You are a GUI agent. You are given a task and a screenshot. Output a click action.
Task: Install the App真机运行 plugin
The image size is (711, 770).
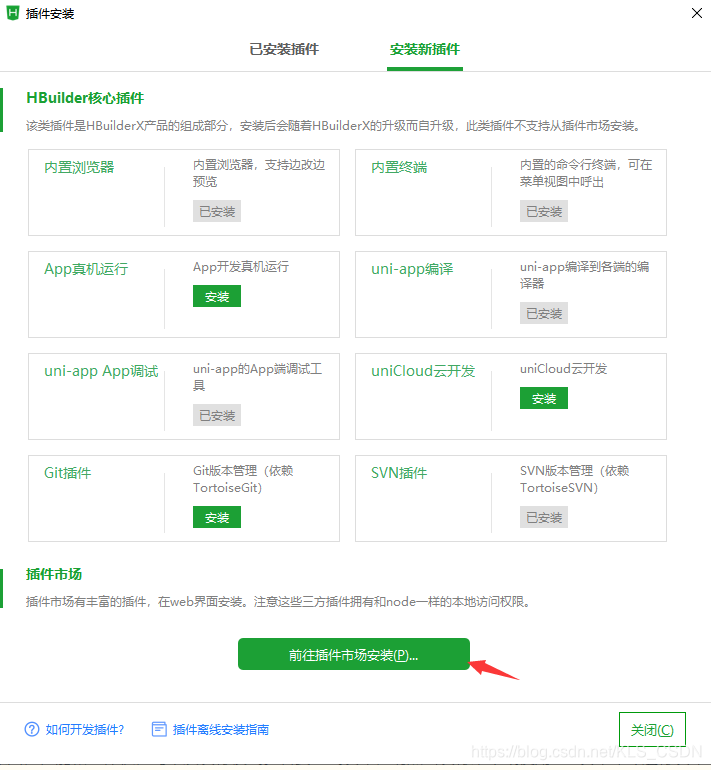pos(217,296)
